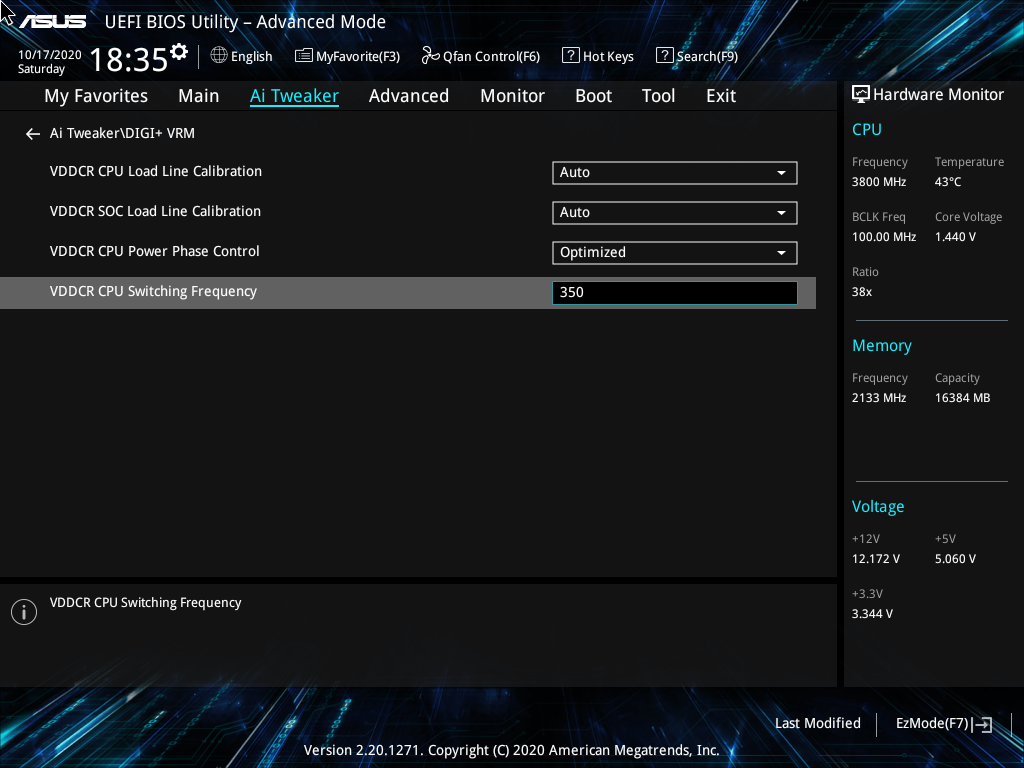Open MyFavorite(F3) text
The image size is (1024, 768).
[x=358, y=57]
